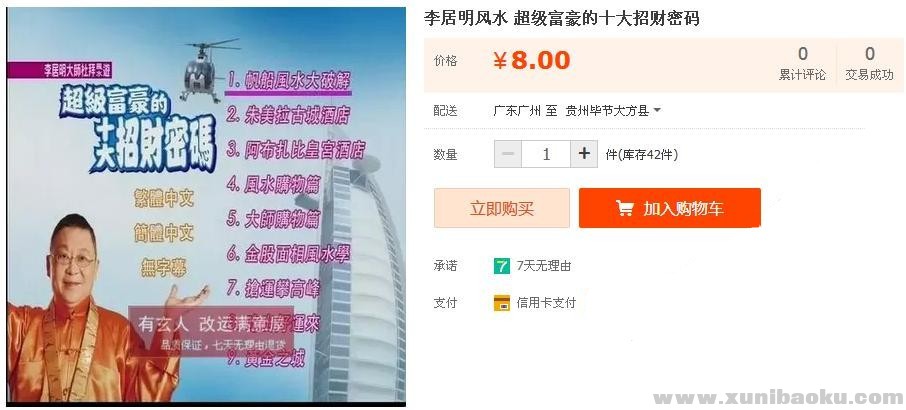
Task: Open 累计评论 review count
Action: click(x=803, y=64)
